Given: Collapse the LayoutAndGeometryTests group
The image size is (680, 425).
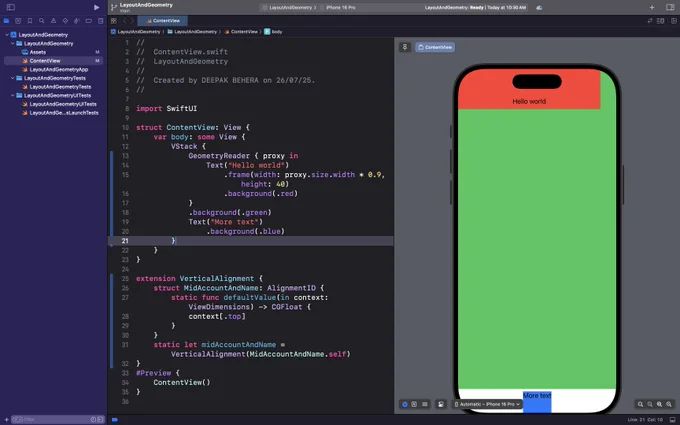Looking at the screenshot, I should 13,78.
